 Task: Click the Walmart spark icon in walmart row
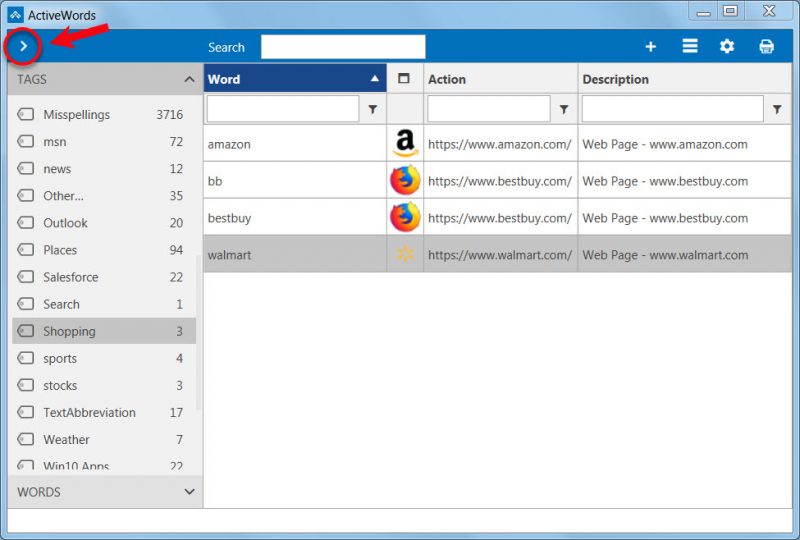pyautogui.click(x=405, y=254)
